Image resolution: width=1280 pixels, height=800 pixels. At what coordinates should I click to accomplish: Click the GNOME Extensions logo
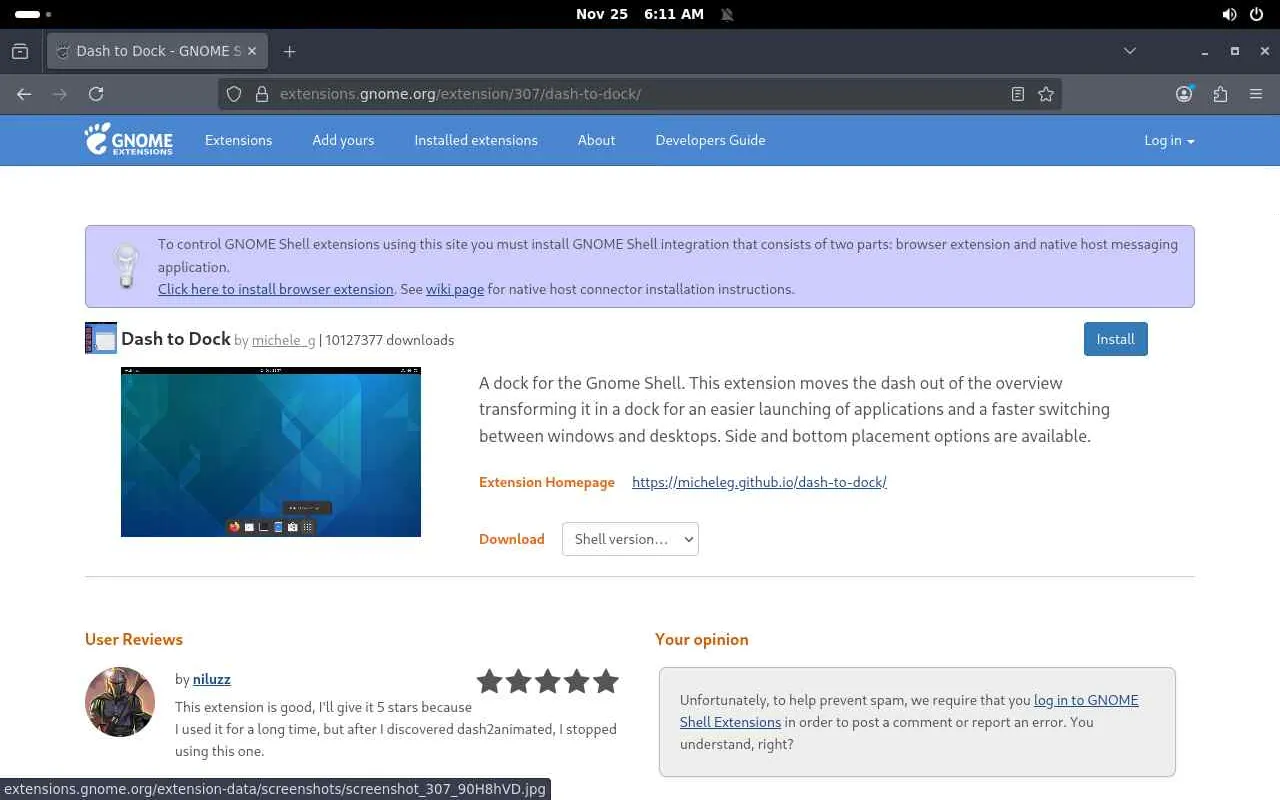coord(128,140)
